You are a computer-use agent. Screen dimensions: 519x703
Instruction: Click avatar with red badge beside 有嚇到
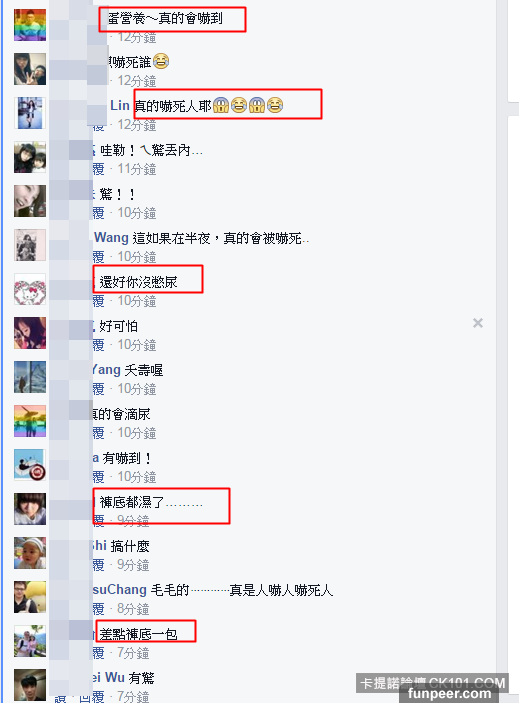tap(30, 465)
